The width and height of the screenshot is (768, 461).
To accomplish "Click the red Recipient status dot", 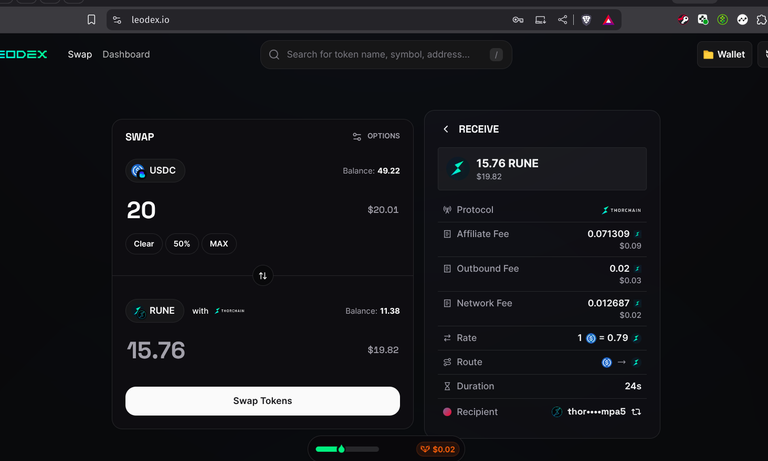I will [447, 412].
